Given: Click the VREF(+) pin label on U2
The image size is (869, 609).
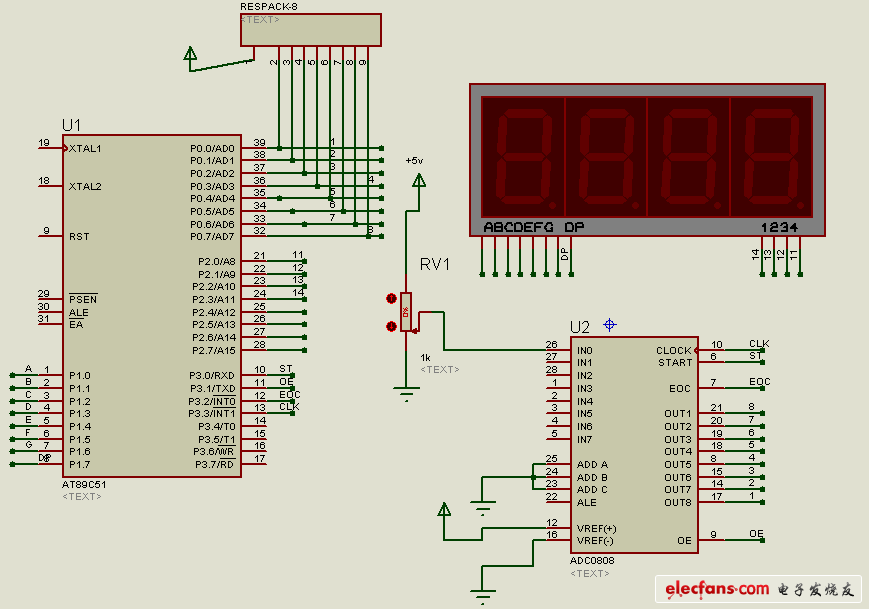Looking at the screenshot, I should click(x=596, y=528).
